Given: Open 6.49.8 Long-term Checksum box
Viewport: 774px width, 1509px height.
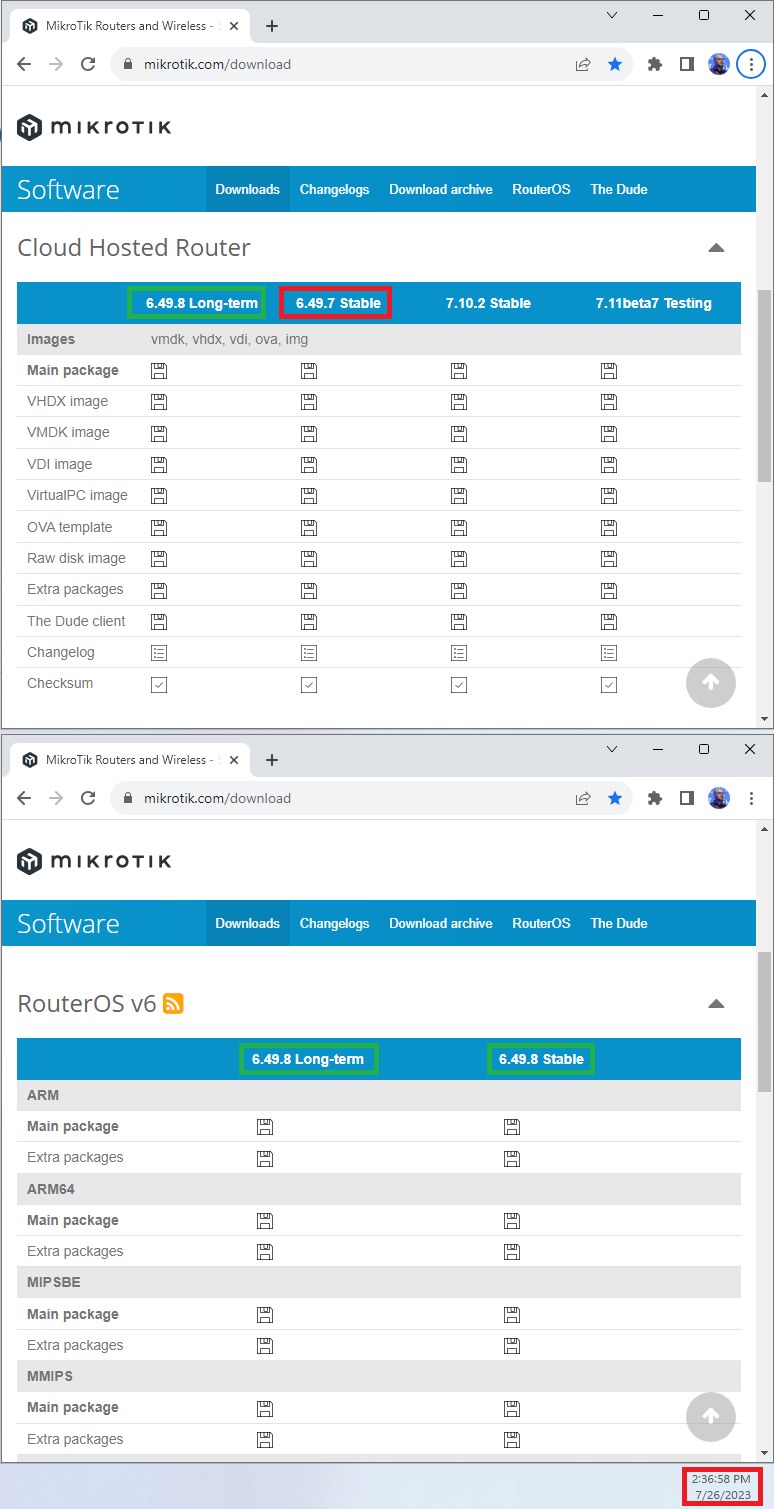Looking at the screenshot, I should (x=158, y=685).
